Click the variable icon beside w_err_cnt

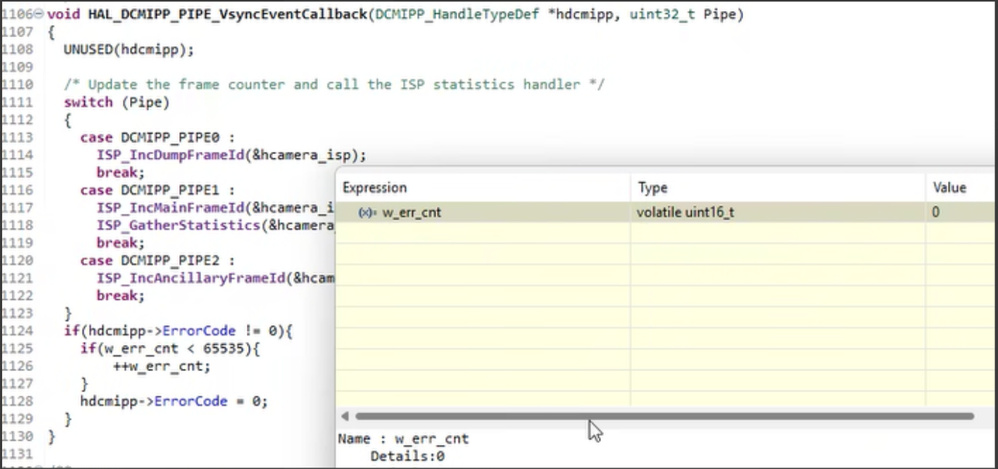pyautogui.click(x=366, y=213)
